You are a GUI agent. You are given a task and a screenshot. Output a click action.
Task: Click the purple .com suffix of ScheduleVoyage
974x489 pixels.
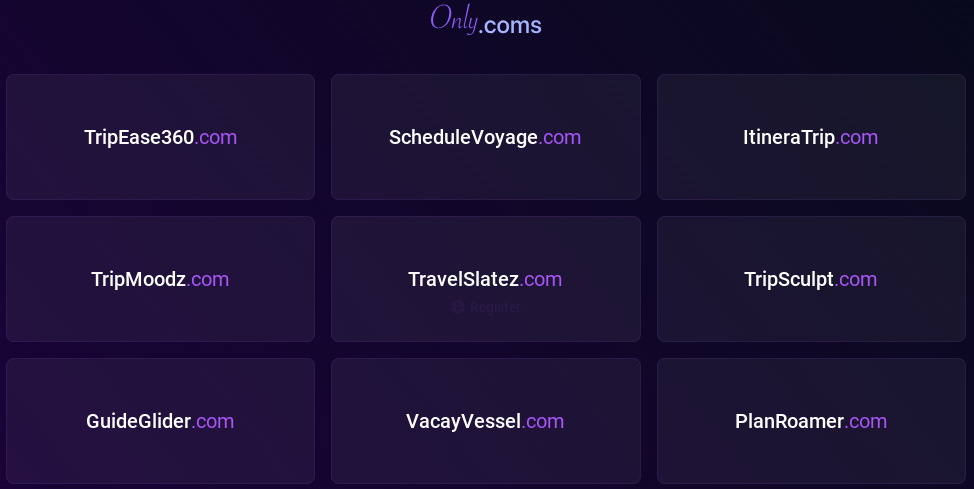(x=560, y=137)
